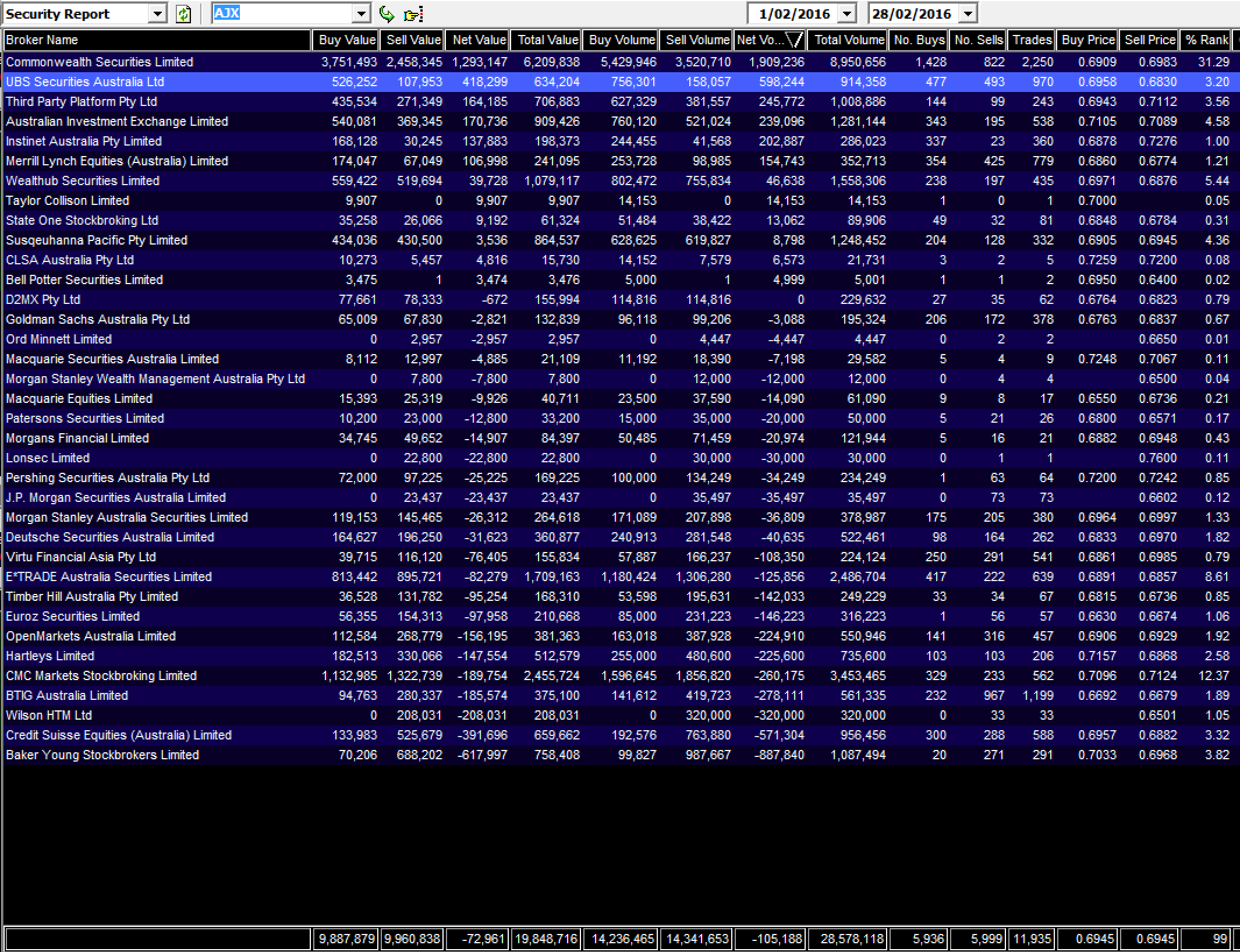This screenshot has width=1240, height=952.
Task: Select Hartleys Limited row
Action: 621,656
